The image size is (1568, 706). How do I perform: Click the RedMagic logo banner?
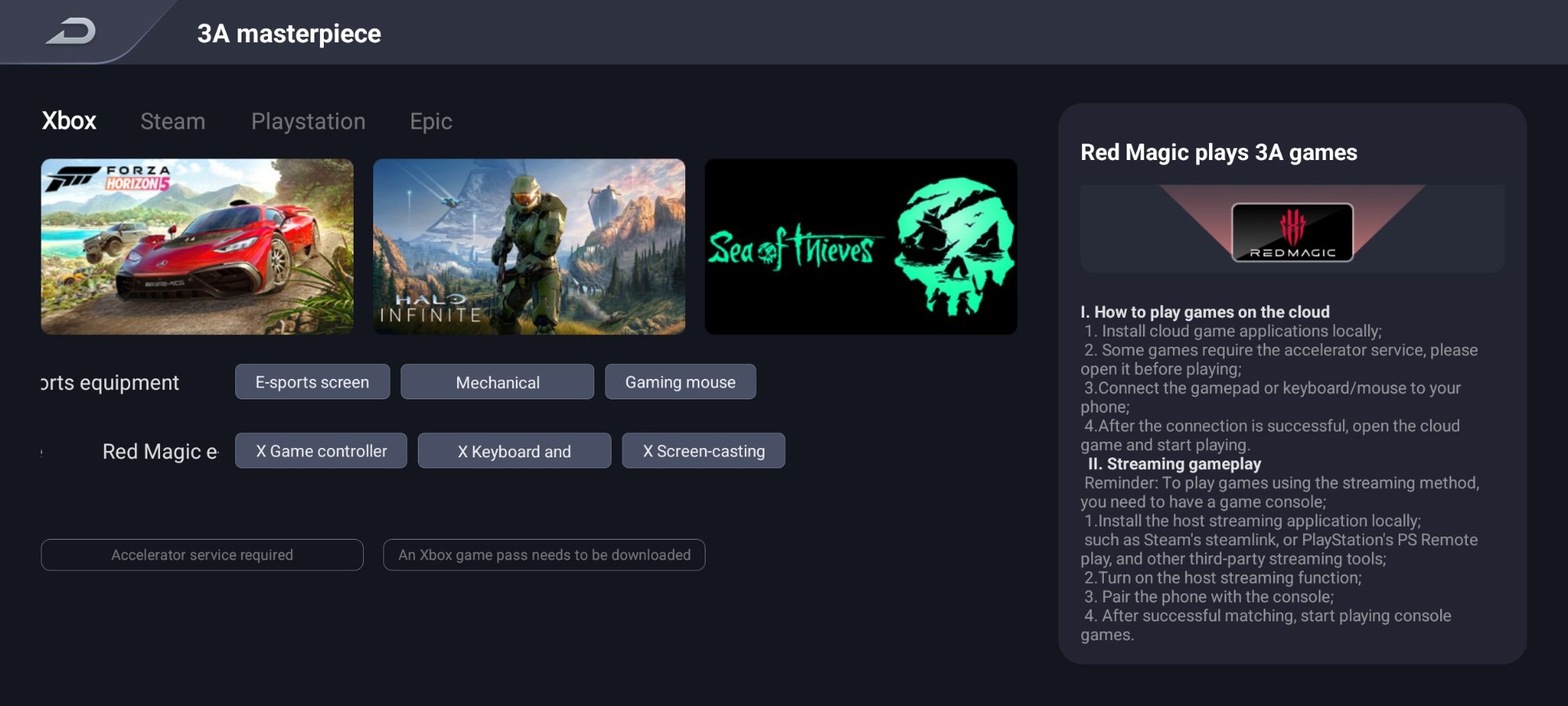[1292, 229]
